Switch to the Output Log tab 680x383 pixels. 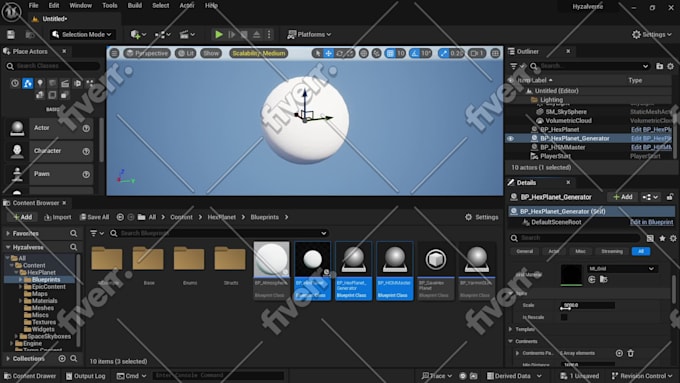tap(85, 376)
